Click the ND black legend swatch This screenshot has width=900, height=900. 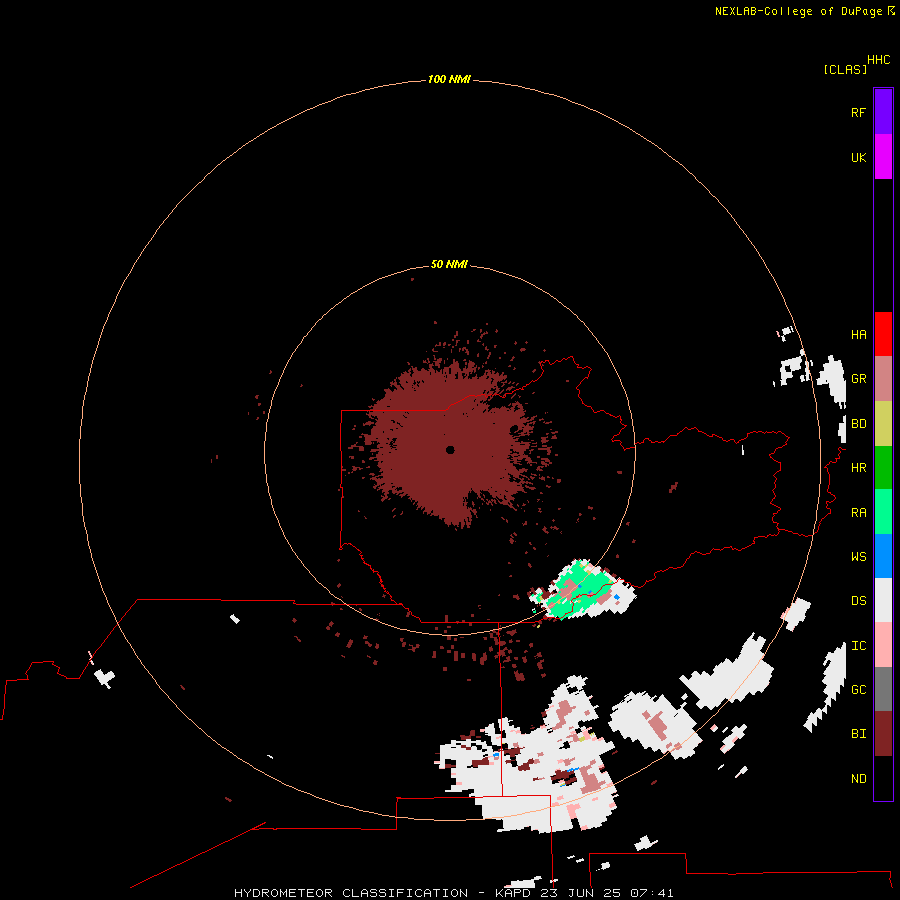[883, 778]
